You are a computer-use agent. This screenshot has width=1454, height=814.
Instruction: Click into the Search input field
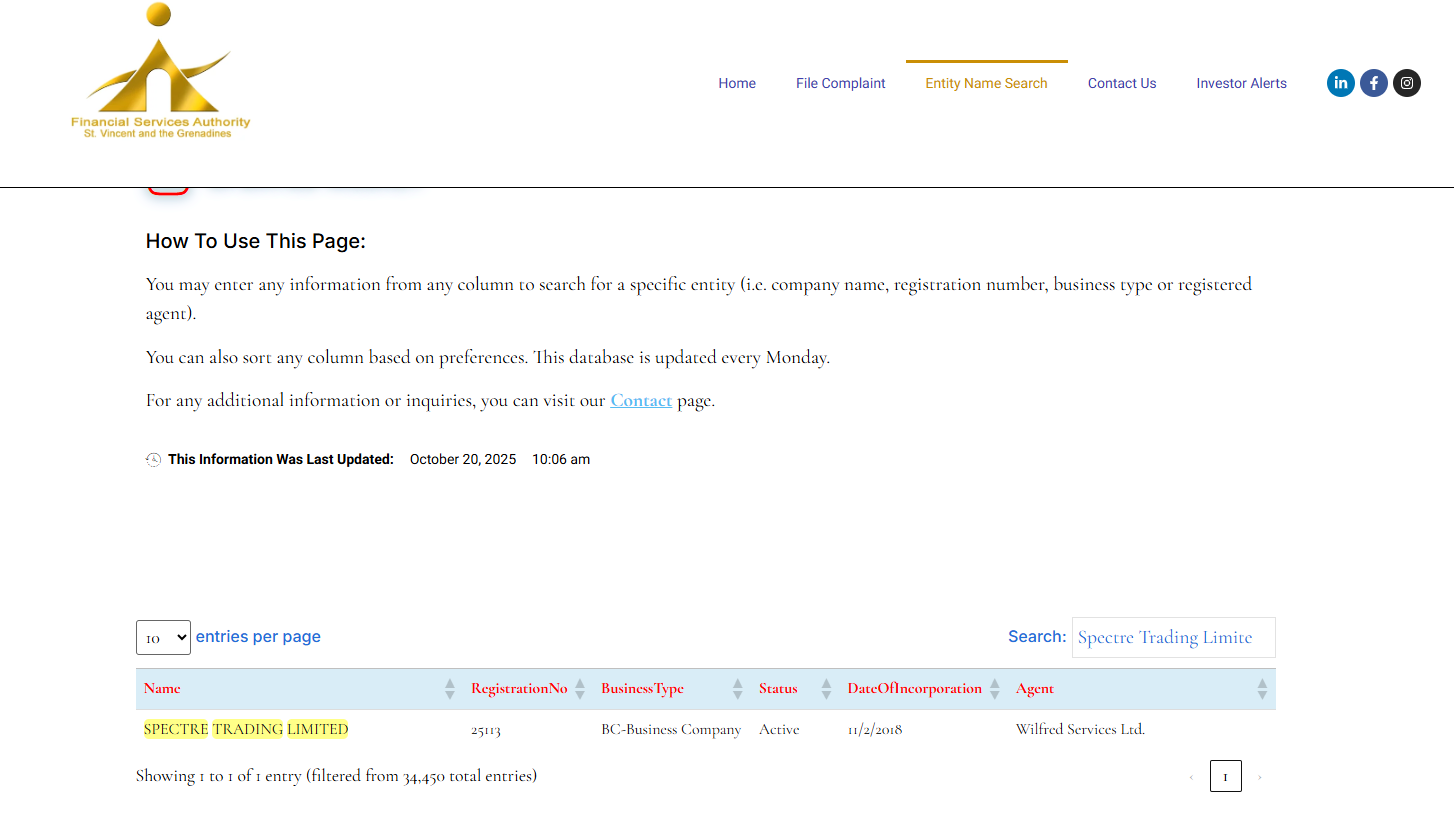click(1173, 637)
